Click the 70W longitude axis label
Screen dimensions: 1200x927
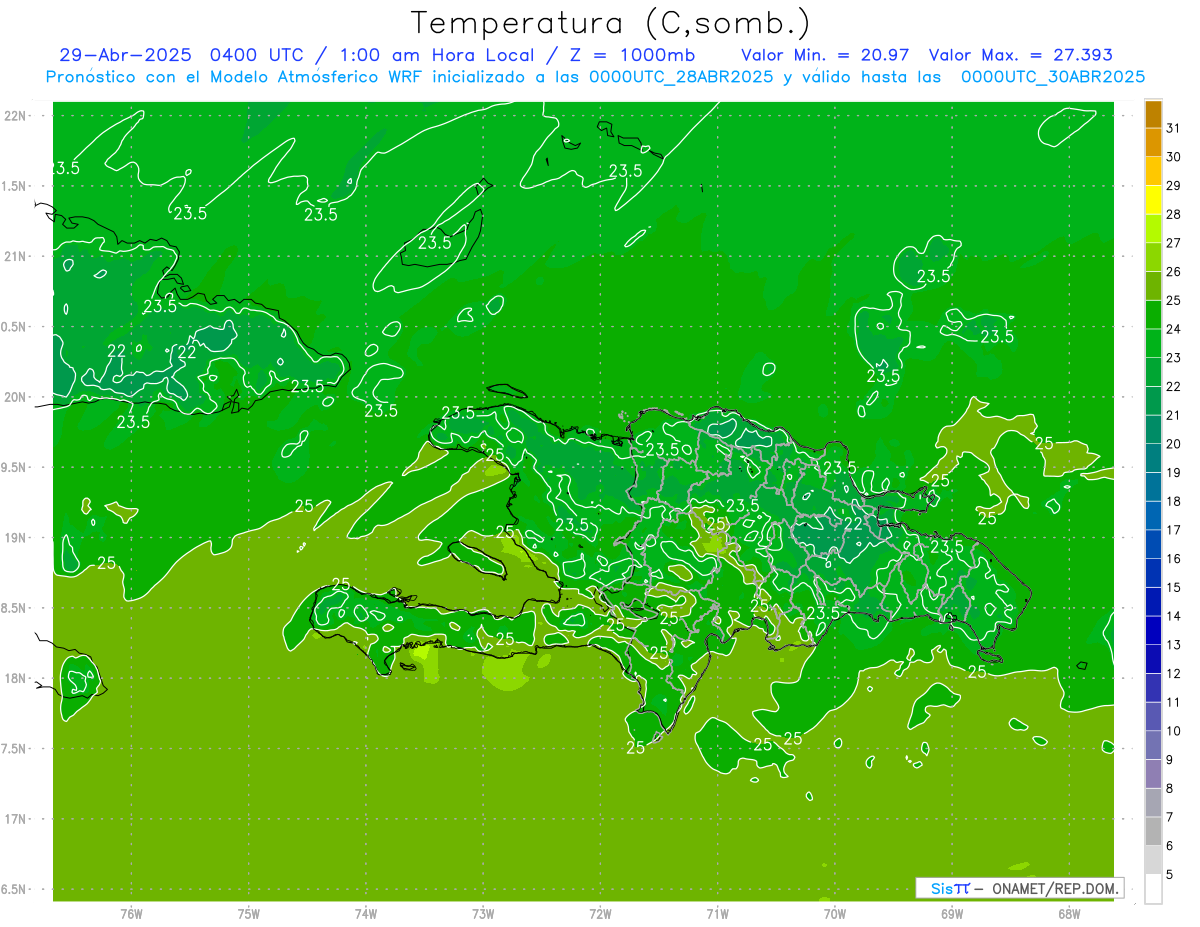835,914
